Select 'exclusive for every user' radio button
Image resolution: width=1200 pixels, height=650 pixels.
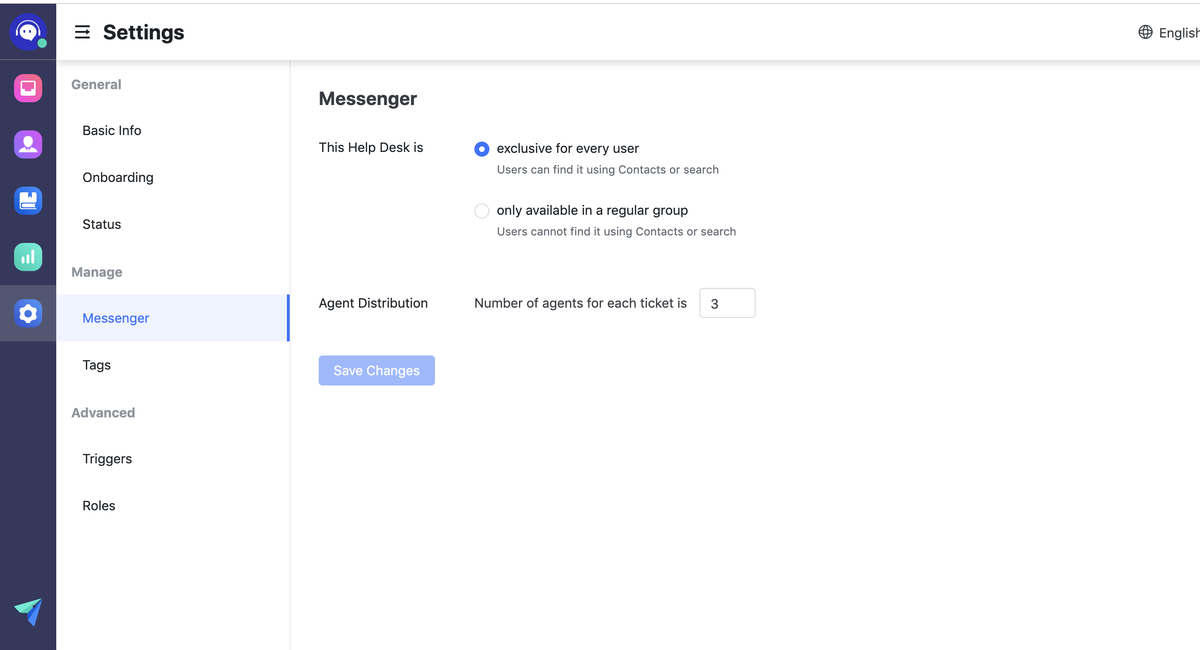[x=482, y=149]
